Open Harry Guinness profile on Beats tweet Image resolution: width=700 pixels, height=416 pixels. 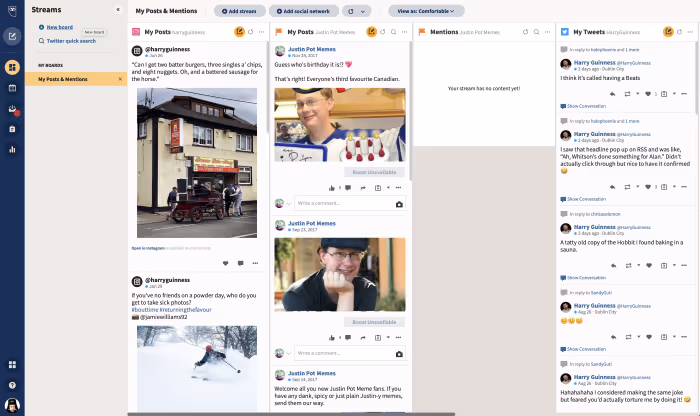(594, 62)
